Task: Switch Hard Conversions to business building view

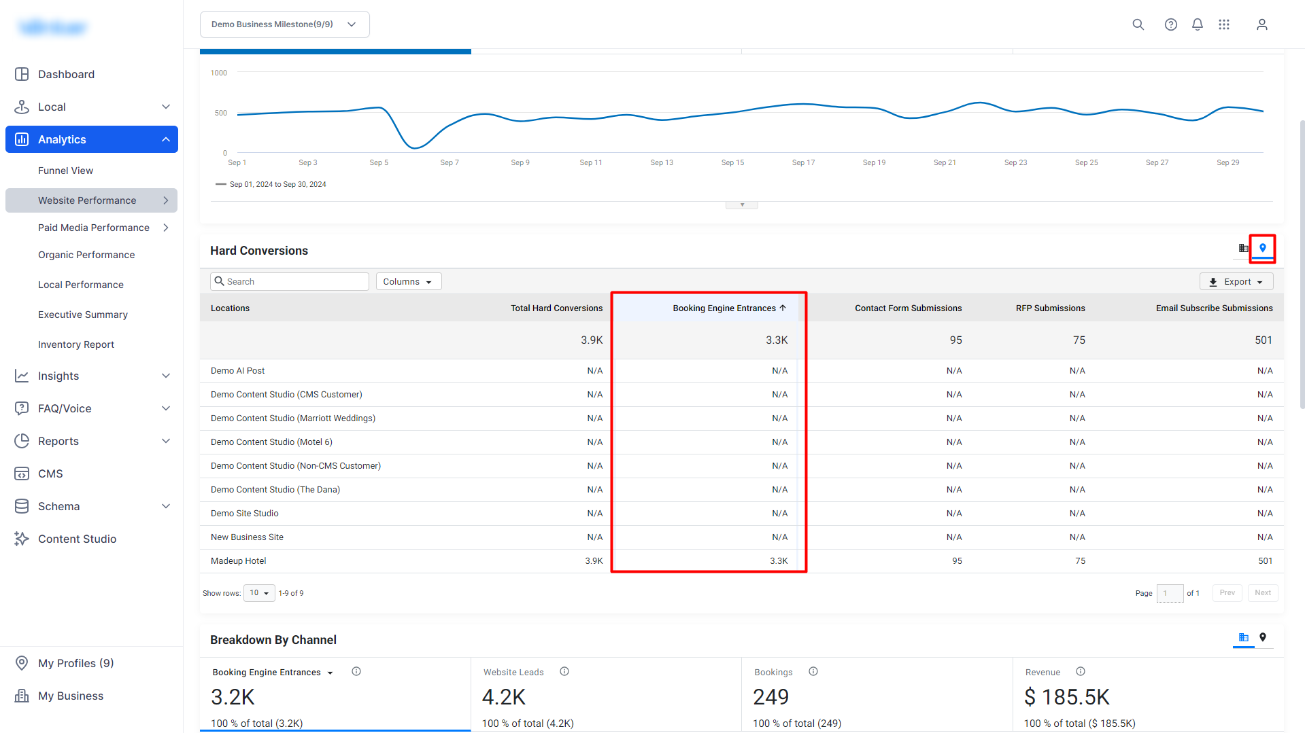Action: pos(1244,248)
